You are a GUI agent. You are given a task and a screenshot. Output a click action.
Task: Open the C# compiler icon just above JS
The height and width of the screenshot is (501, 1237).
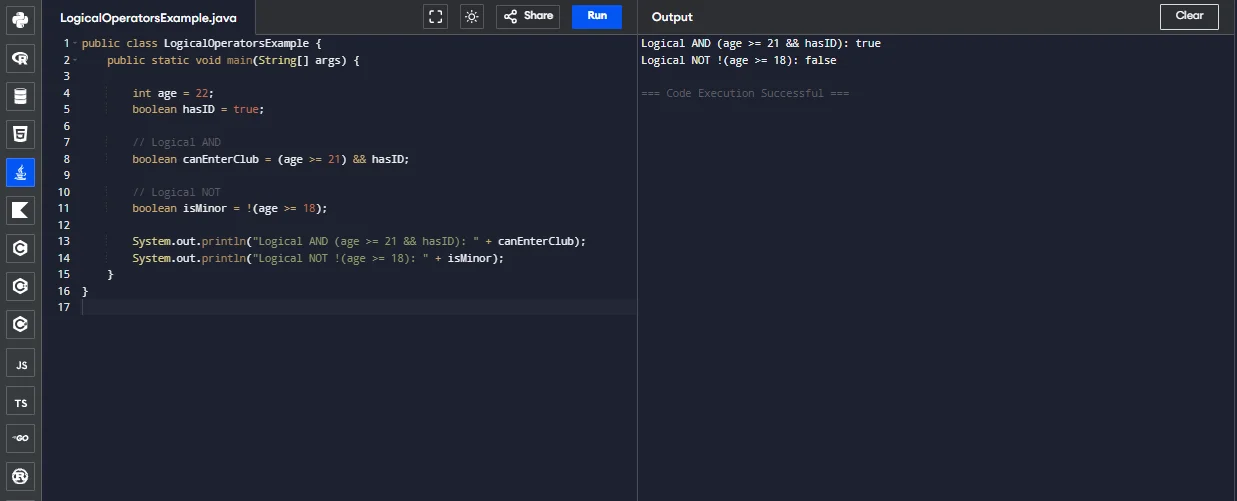pos(20,324)
